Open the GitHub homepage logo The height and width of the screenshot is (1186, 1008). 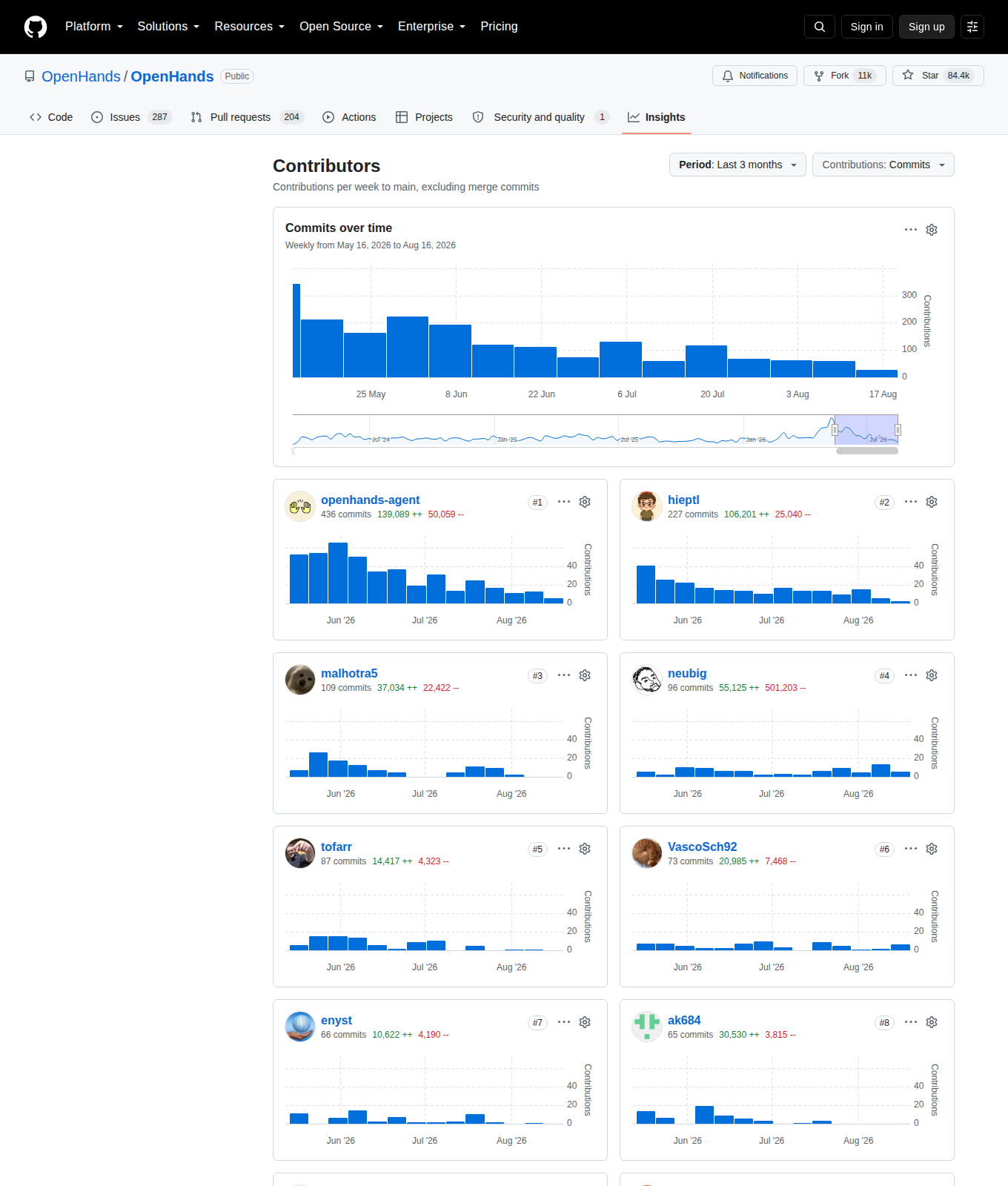pyautogui.click(x=36, y=27)
